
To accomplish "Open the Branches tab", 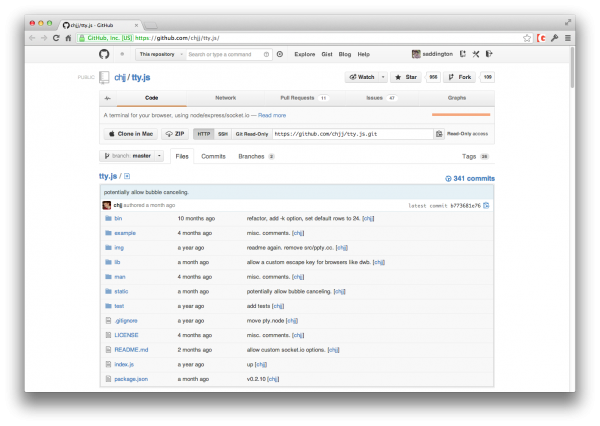I will pyautogui.click(x=256, y=156).
